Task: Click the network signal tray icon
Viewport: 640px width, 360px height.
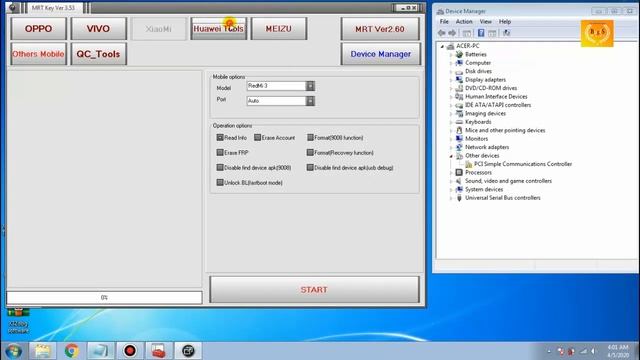Action: point(583,351)
